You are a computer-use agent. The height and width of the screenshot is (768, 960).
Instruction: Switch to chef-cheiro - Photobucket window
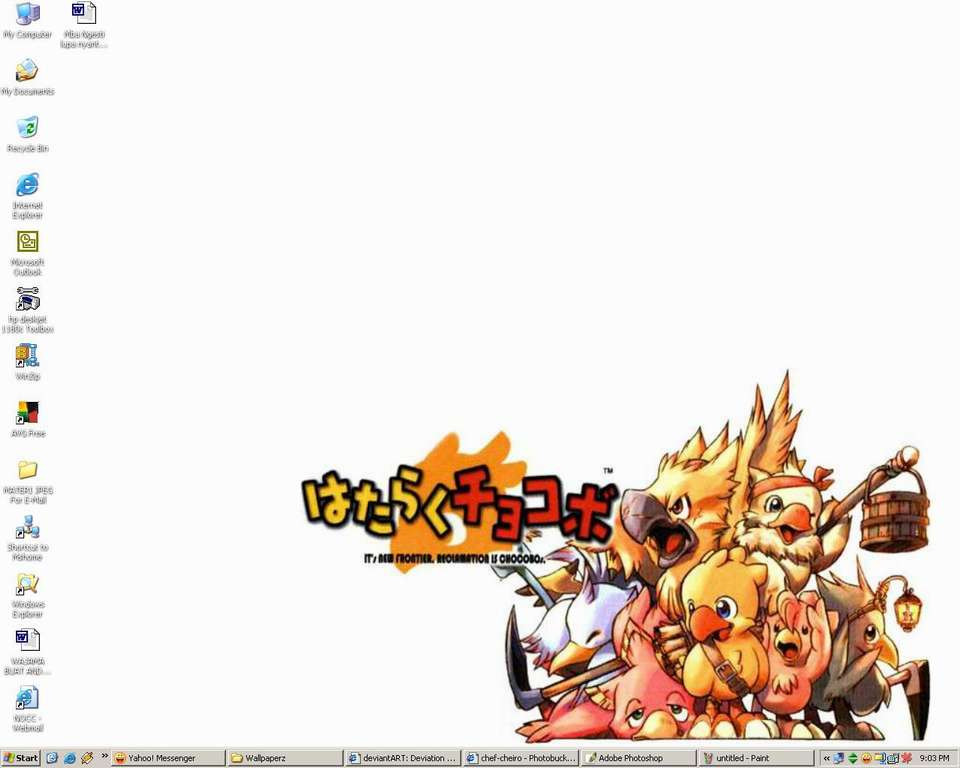[520, 758]
